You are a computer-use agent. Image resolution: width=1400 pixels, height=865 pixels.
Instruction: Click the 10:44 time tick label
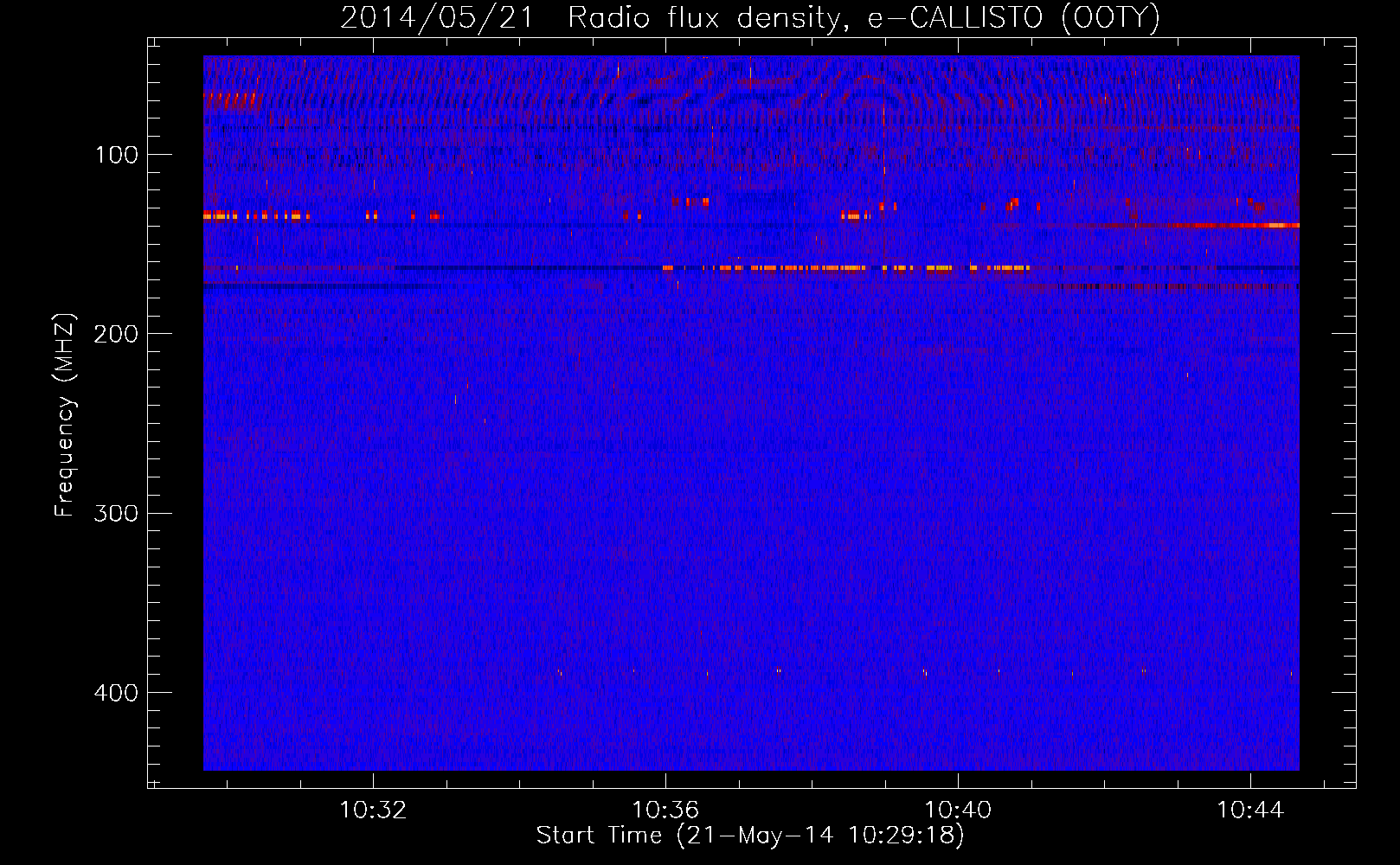tap(1250, 811)
